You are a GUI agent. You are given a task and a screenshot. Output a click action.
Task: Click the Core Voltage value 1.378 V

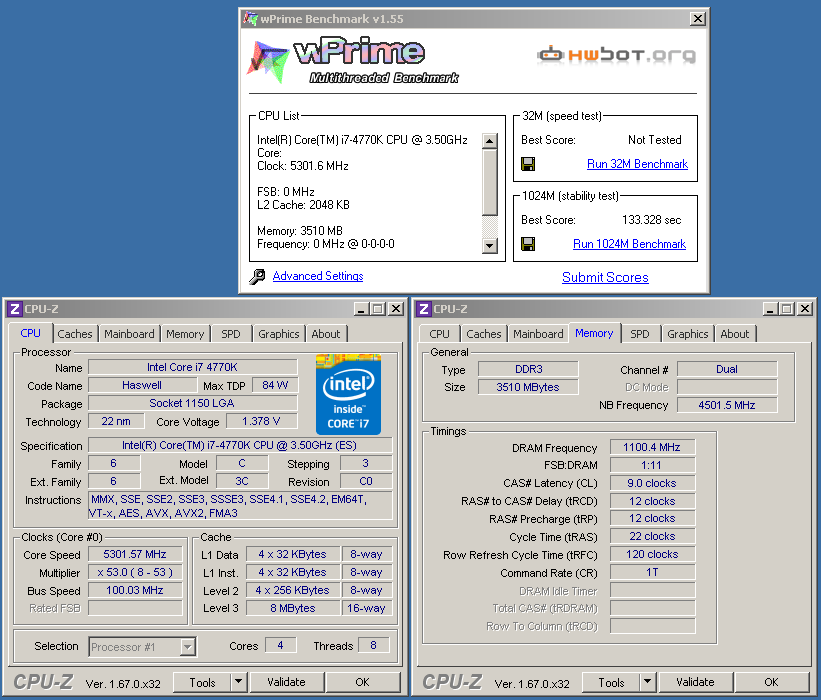click(261, 421)
